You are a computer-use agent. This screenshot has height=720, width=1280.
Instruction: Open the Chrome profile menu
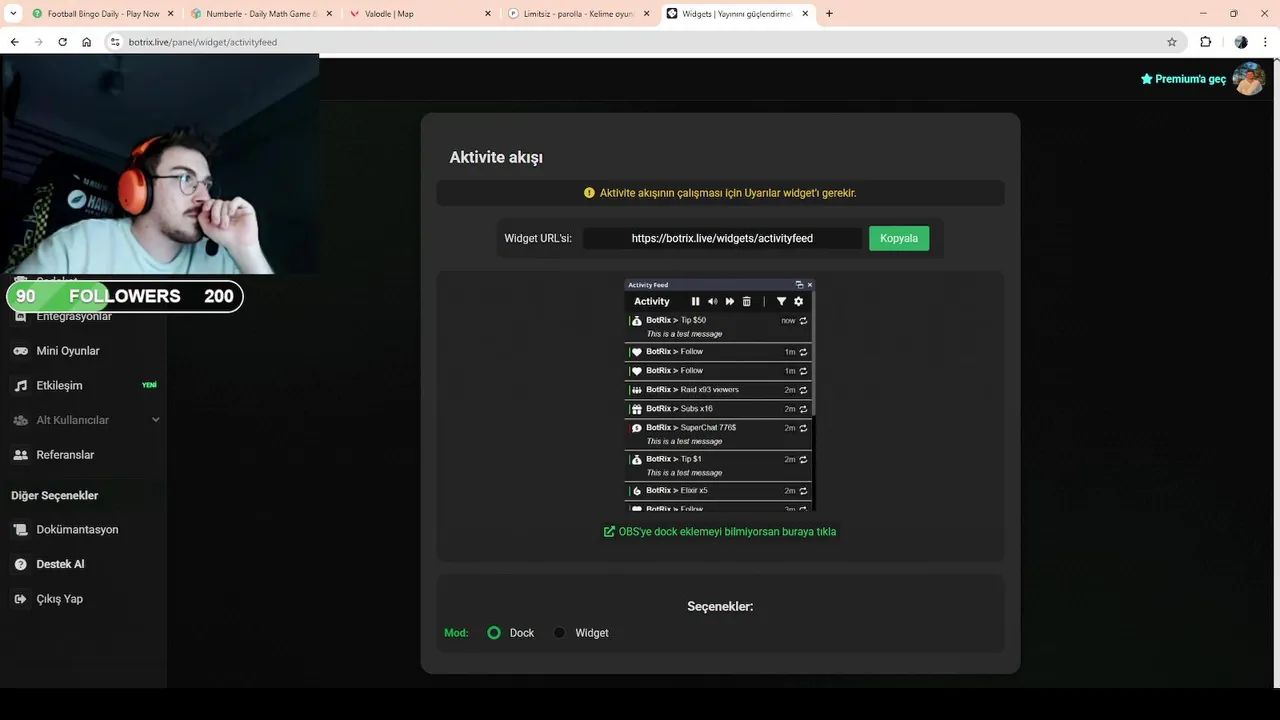coord(1241,42)
